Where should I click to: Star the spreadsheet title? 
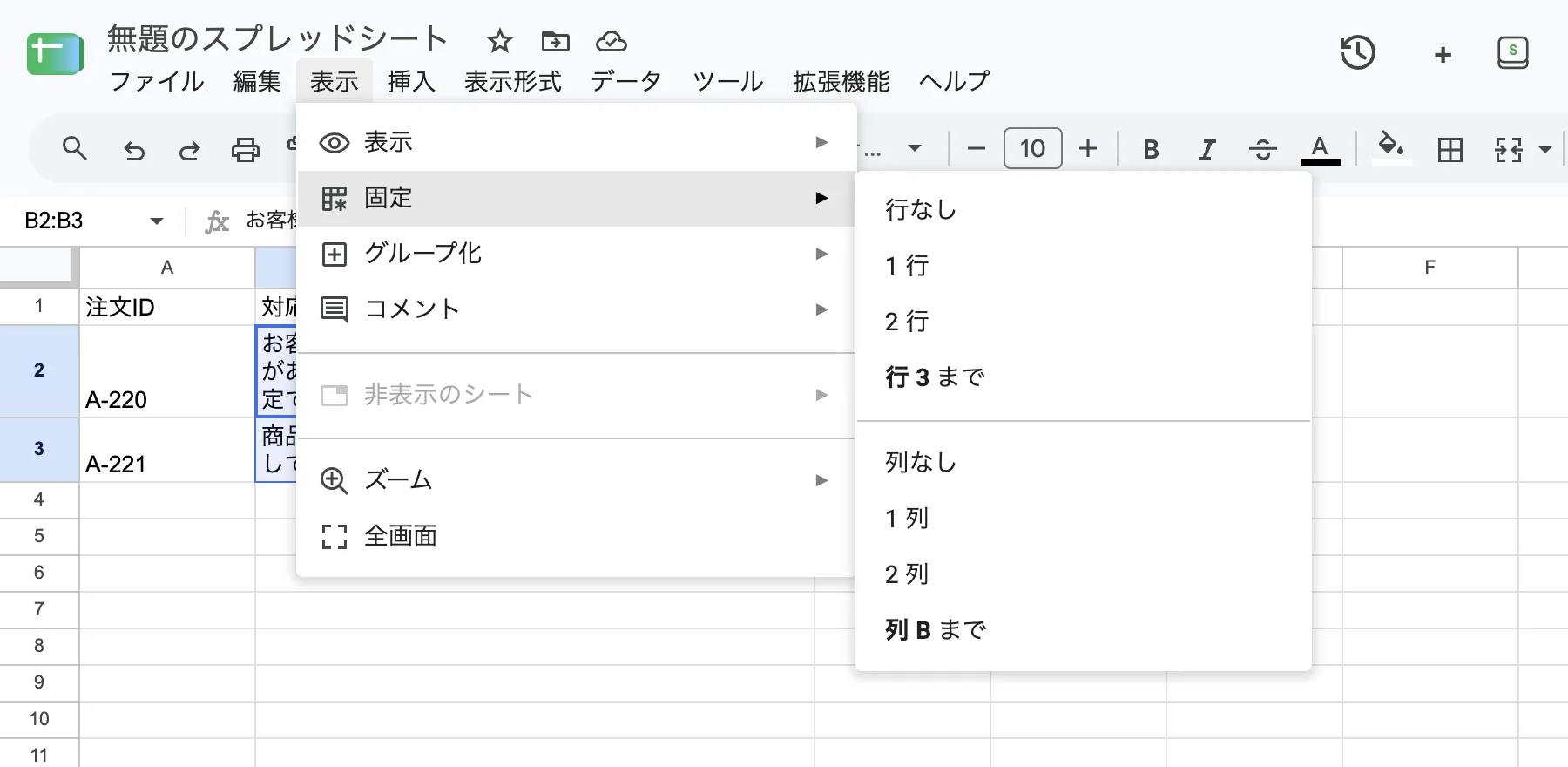coord(500,41)
